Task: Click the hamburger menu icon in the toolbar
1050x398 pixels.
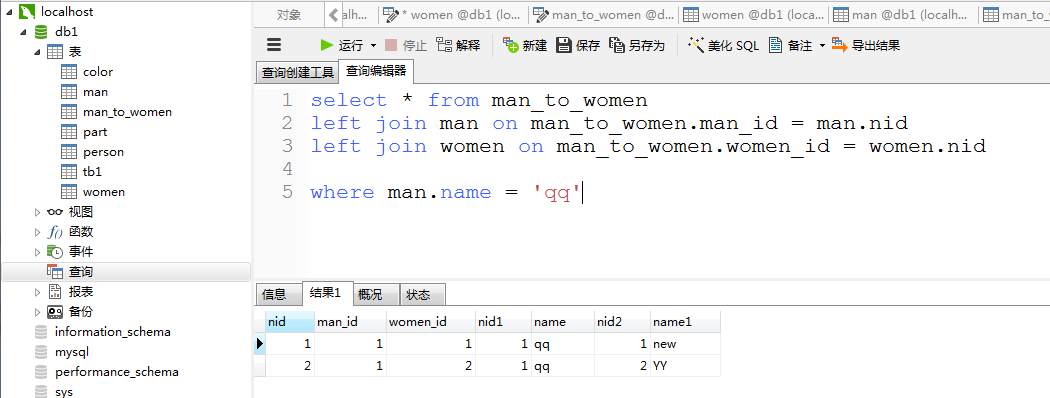Action: coord(274,45)
